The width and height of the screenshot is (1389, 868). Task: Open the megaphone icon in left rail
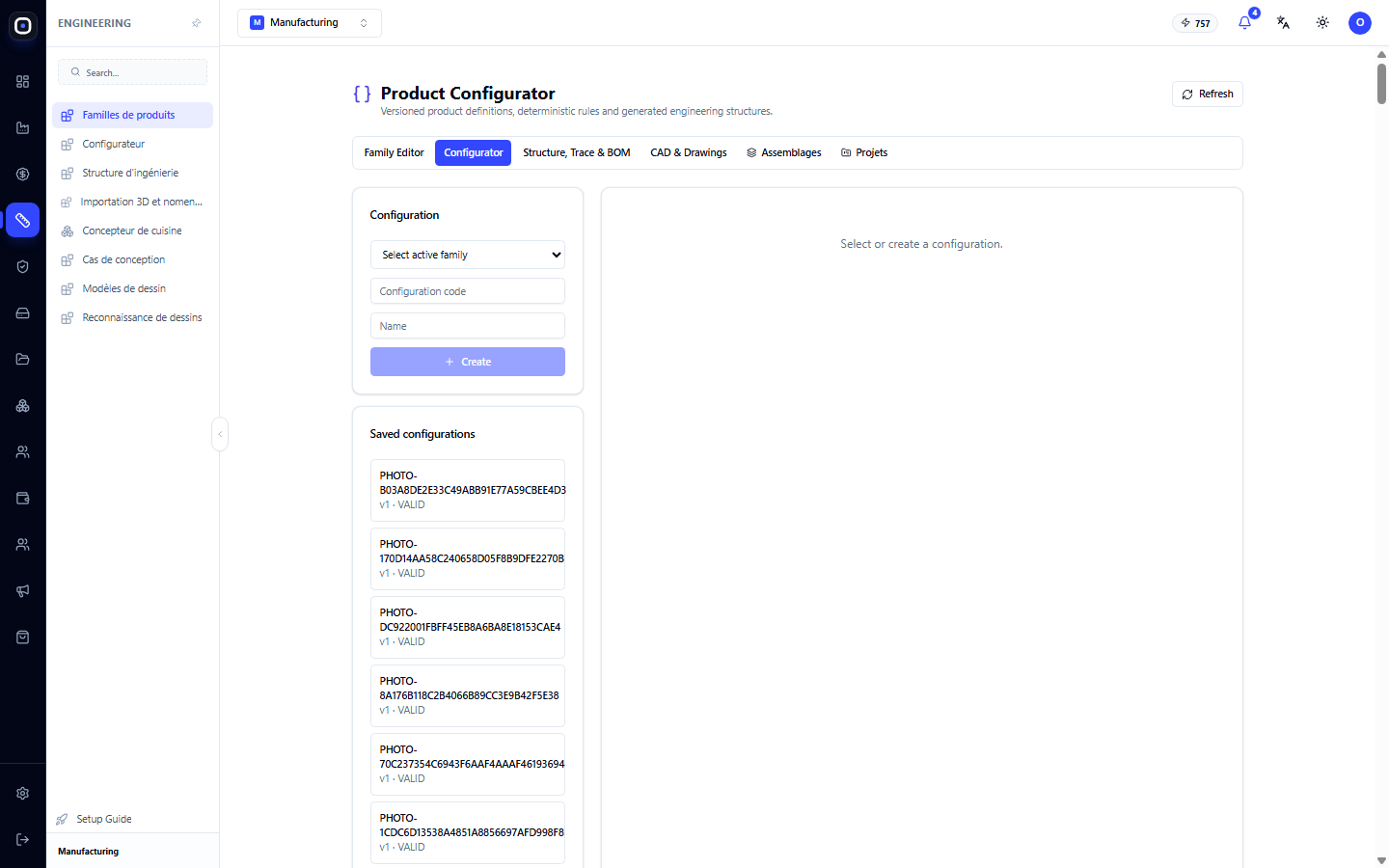pyautogui.click(x=23, y=591)
